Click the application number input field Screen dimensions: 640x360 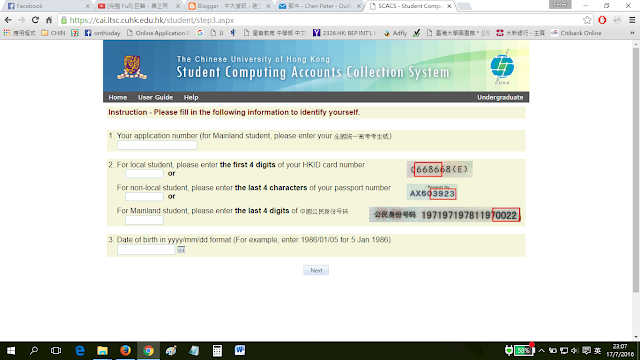pos(157,145)
